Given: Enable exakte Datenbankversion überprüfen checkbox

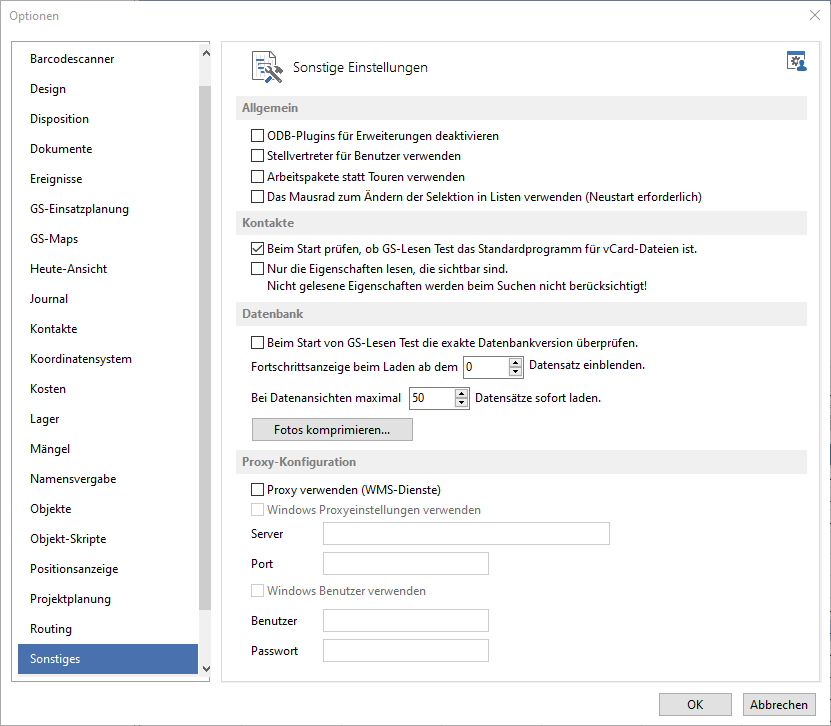Looking at the screenshot, I should (257, 343).
